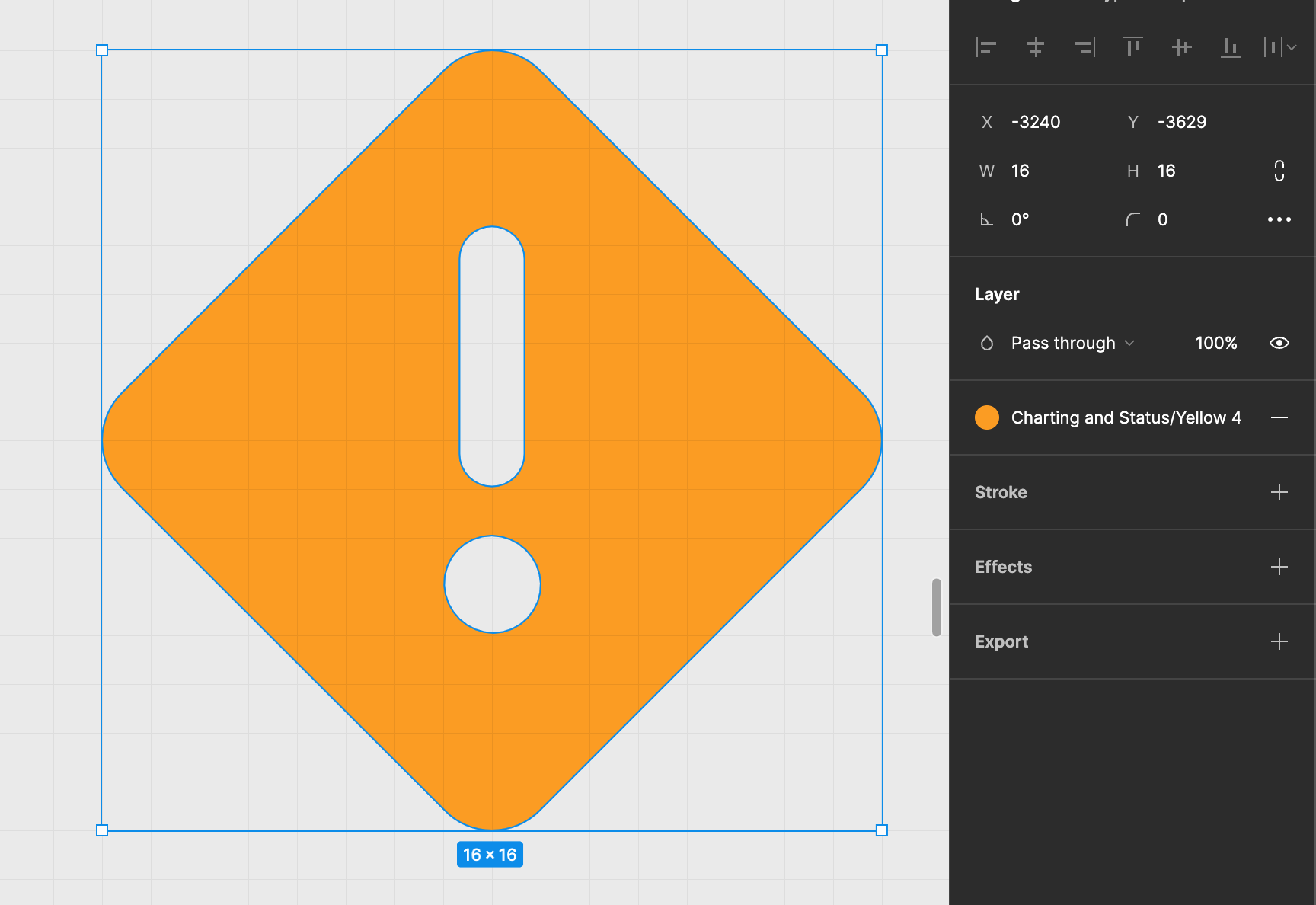Edit the Y position value -3629
The height and width of the screenshot is (905, 1316).
point(1182,122)
